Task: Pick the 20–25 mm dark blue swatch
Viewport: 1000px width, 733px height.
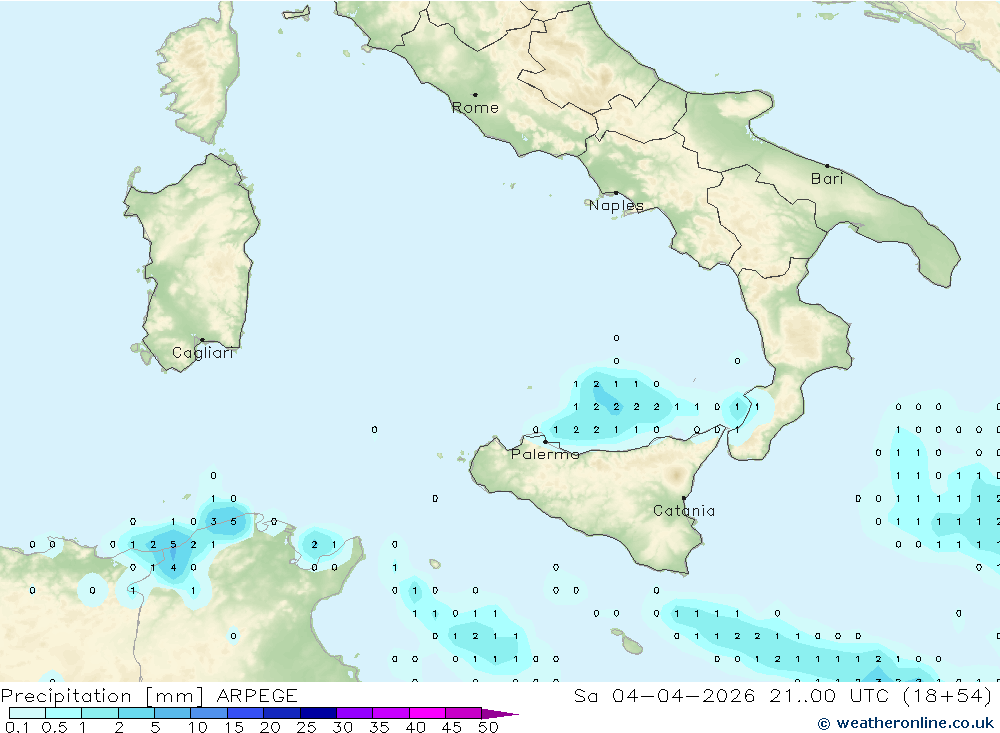Action: click(x=281, y=713)
